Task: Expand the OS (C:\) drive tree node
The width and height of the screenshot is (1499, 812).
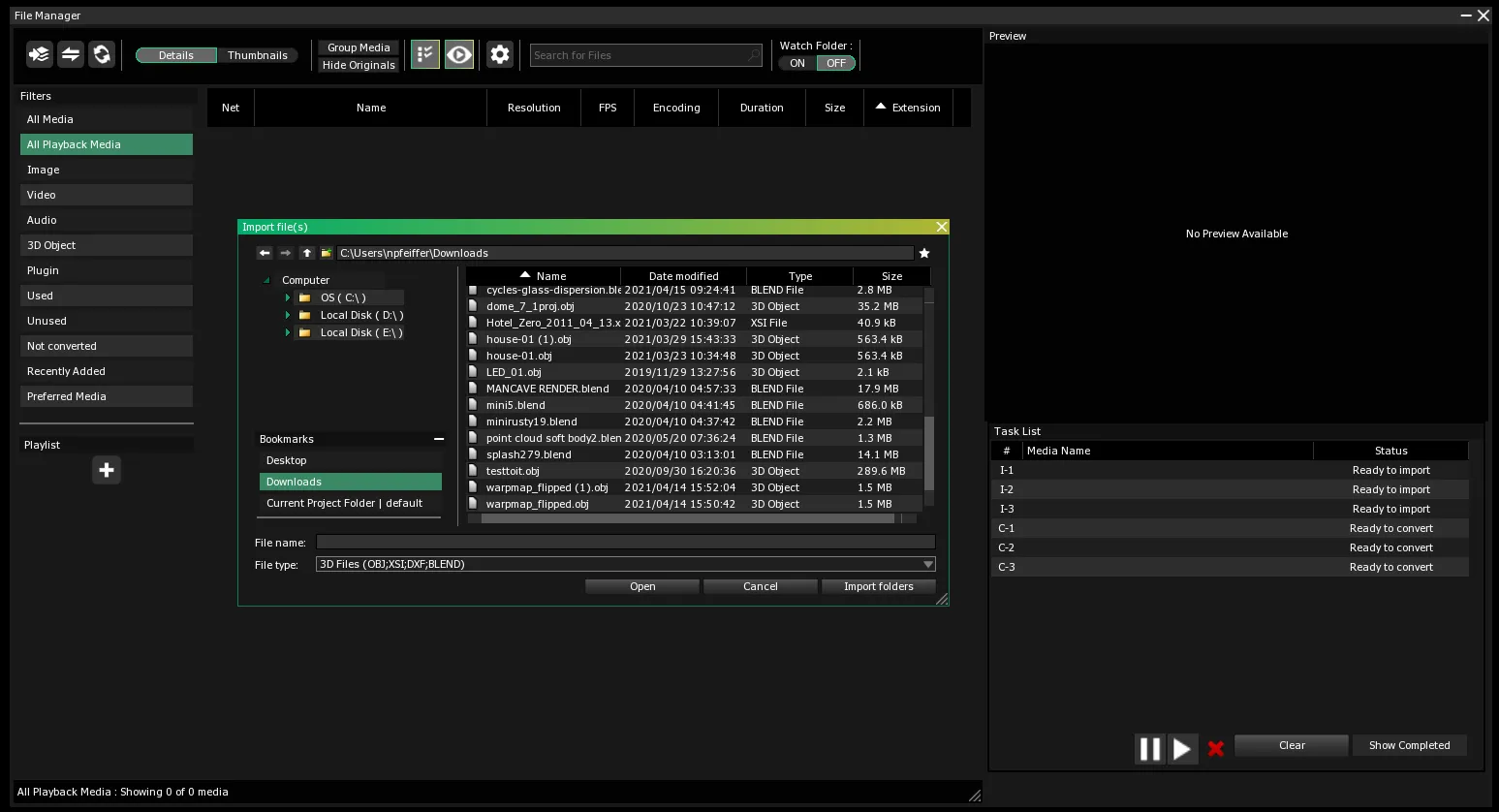Action: tap(288, 297)
